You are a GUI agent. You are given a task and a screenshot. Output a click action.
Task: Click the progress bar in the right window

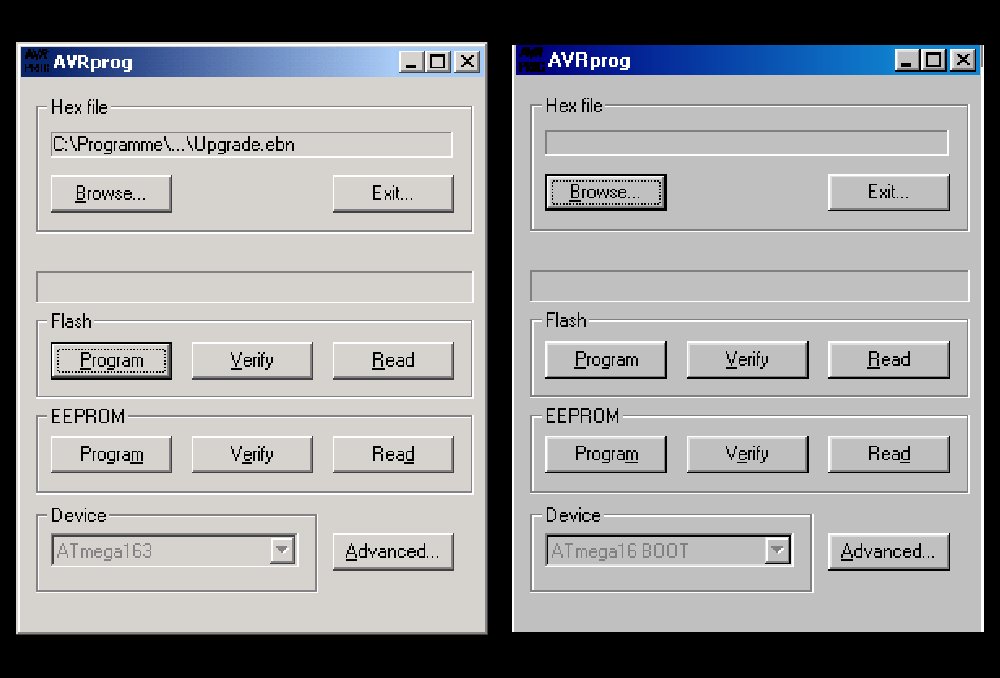750,286
